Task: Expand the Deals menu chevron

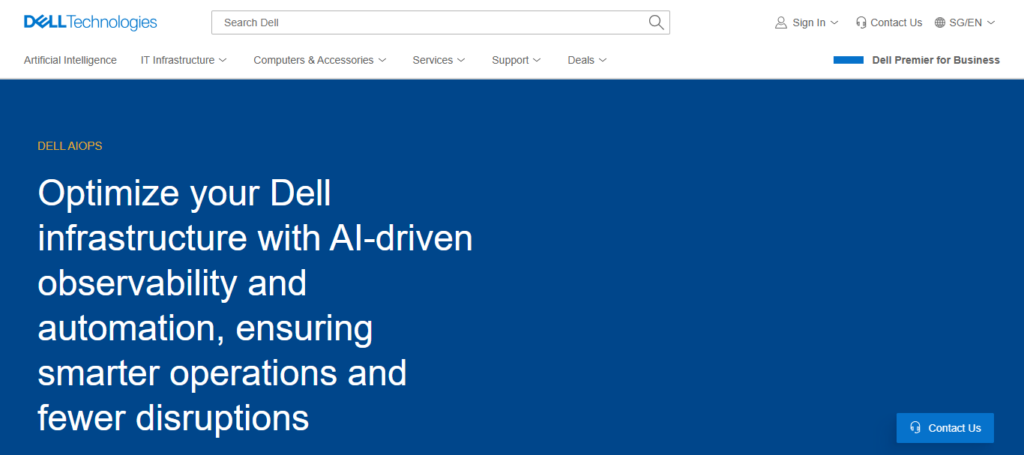Action: click(x=602, y=60)
